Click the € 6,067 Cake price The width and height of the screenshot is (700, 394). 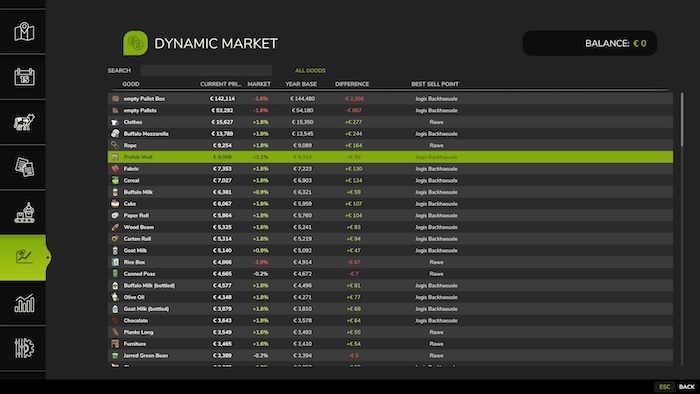(x=222, y=203)
